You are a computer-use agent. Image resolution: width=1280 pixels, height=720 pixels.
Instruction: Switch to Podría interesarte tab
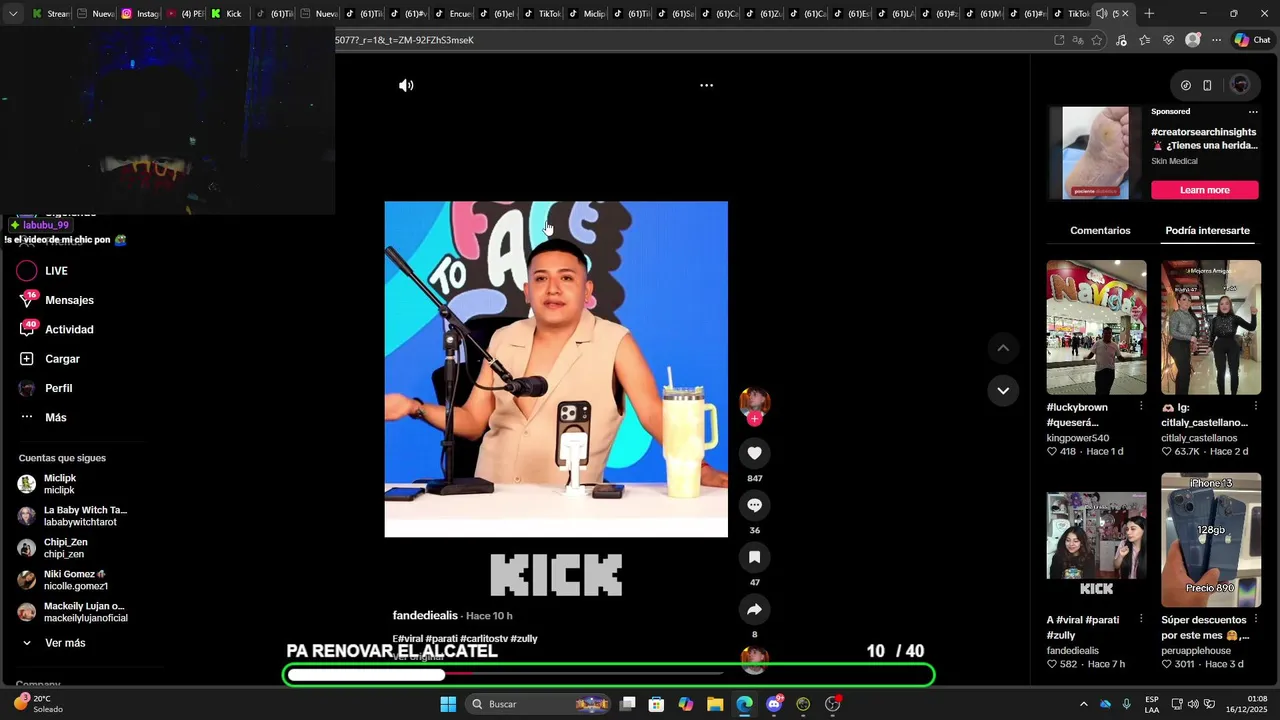[x=1207, y=230]
